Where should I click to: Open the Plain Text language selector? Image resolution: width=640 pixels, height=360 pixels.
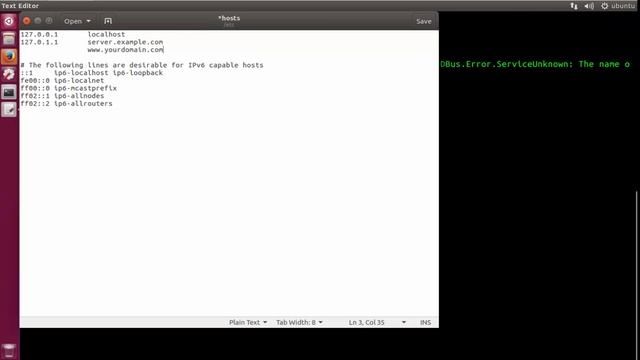pyautogui.click(x=248, y=322)
